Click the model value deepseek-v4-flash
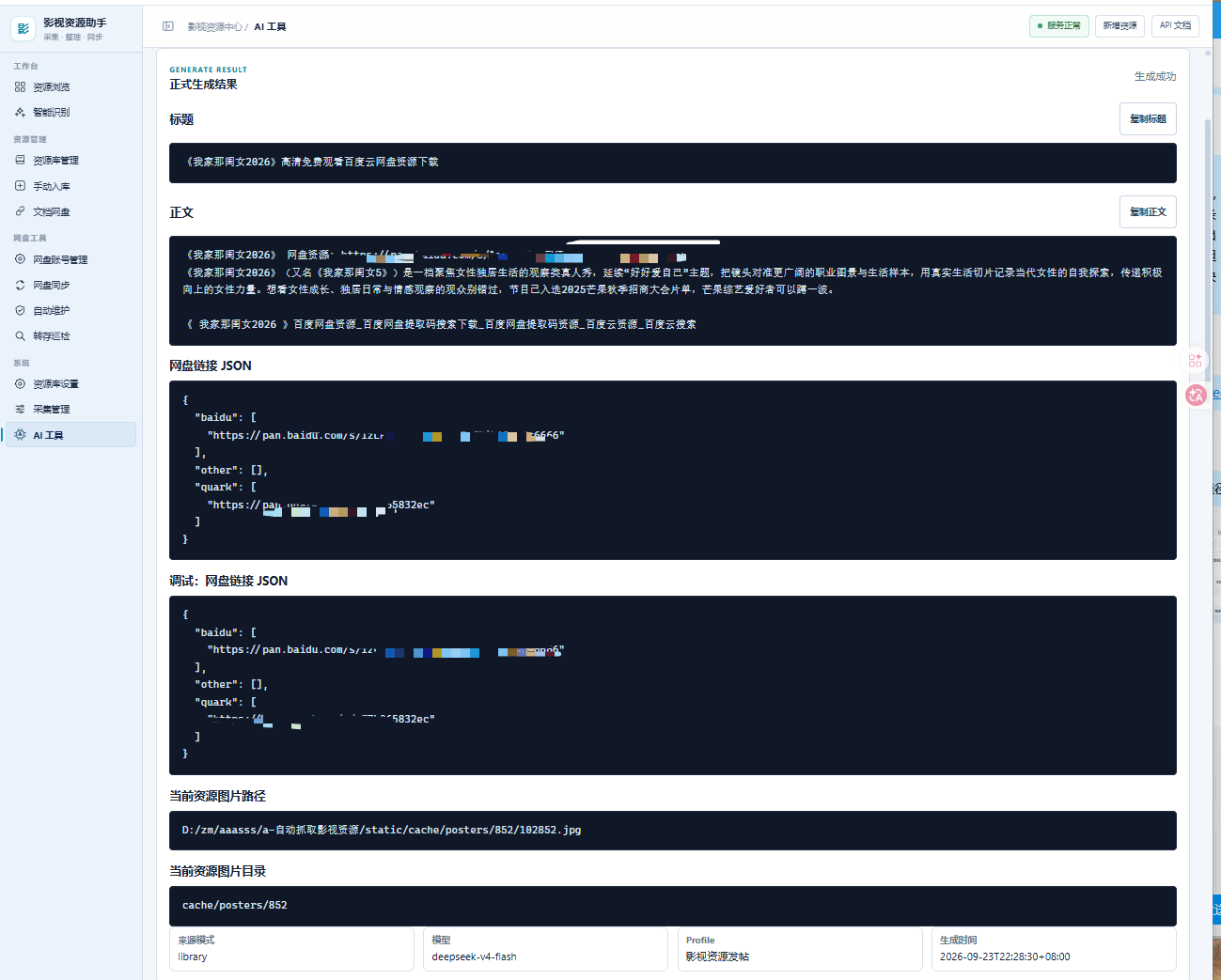This screenshot has height=980, width=1221. point(474,957)
